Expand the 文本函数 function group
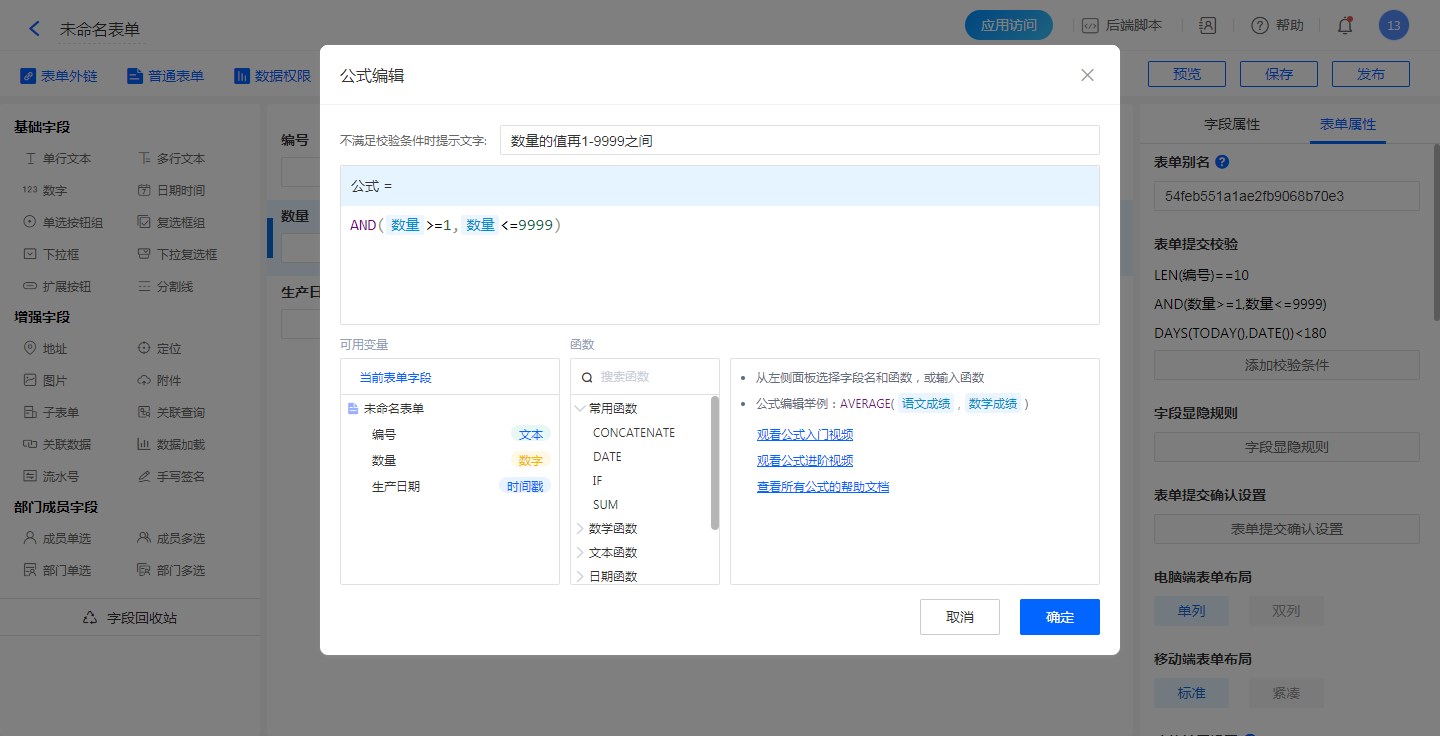 coord(580,552)
